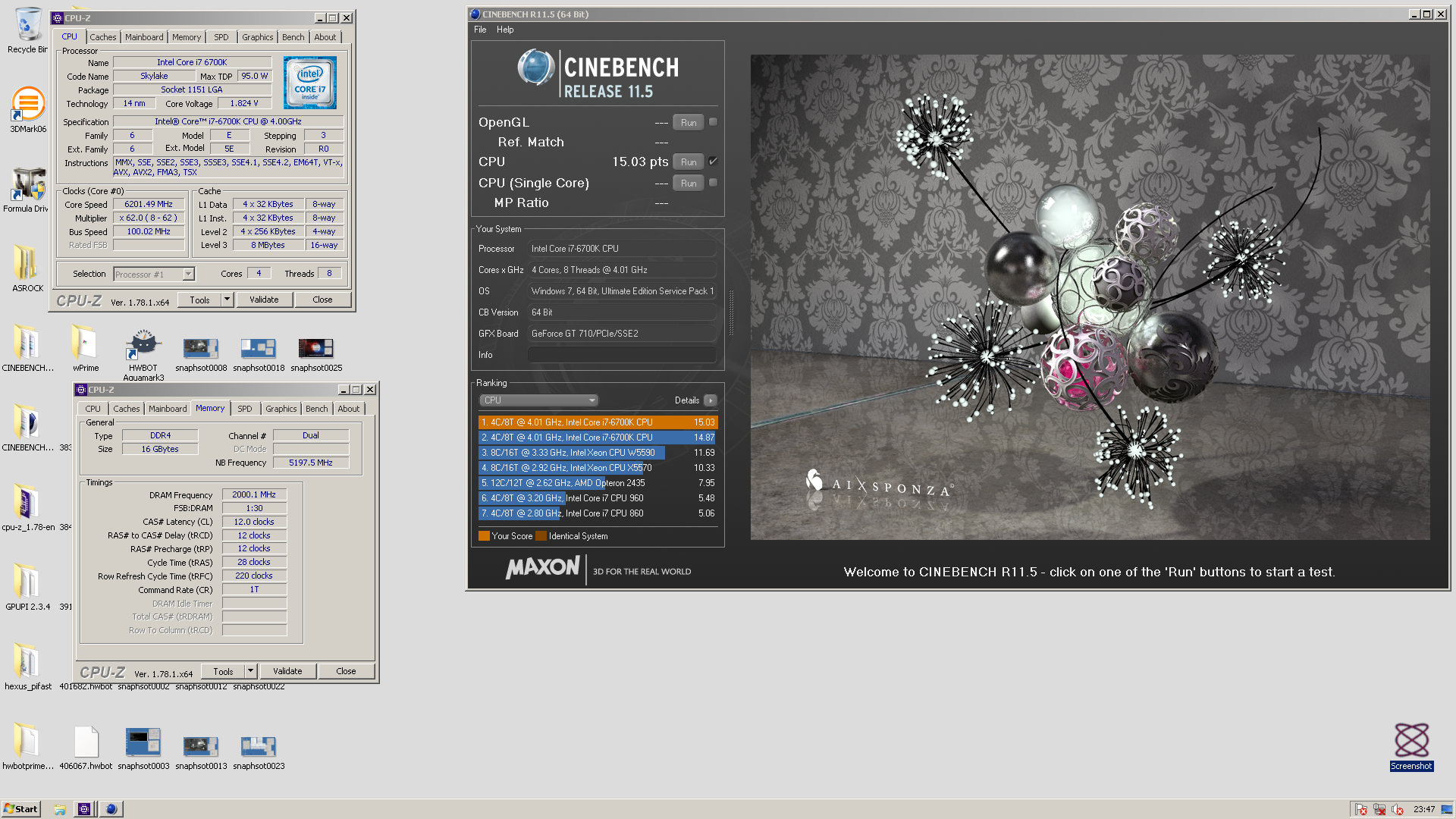Viewport: 1456px width, 819px height.
Task: Open the snaphsot0008 image icon
Action: (x=201, y=348)
